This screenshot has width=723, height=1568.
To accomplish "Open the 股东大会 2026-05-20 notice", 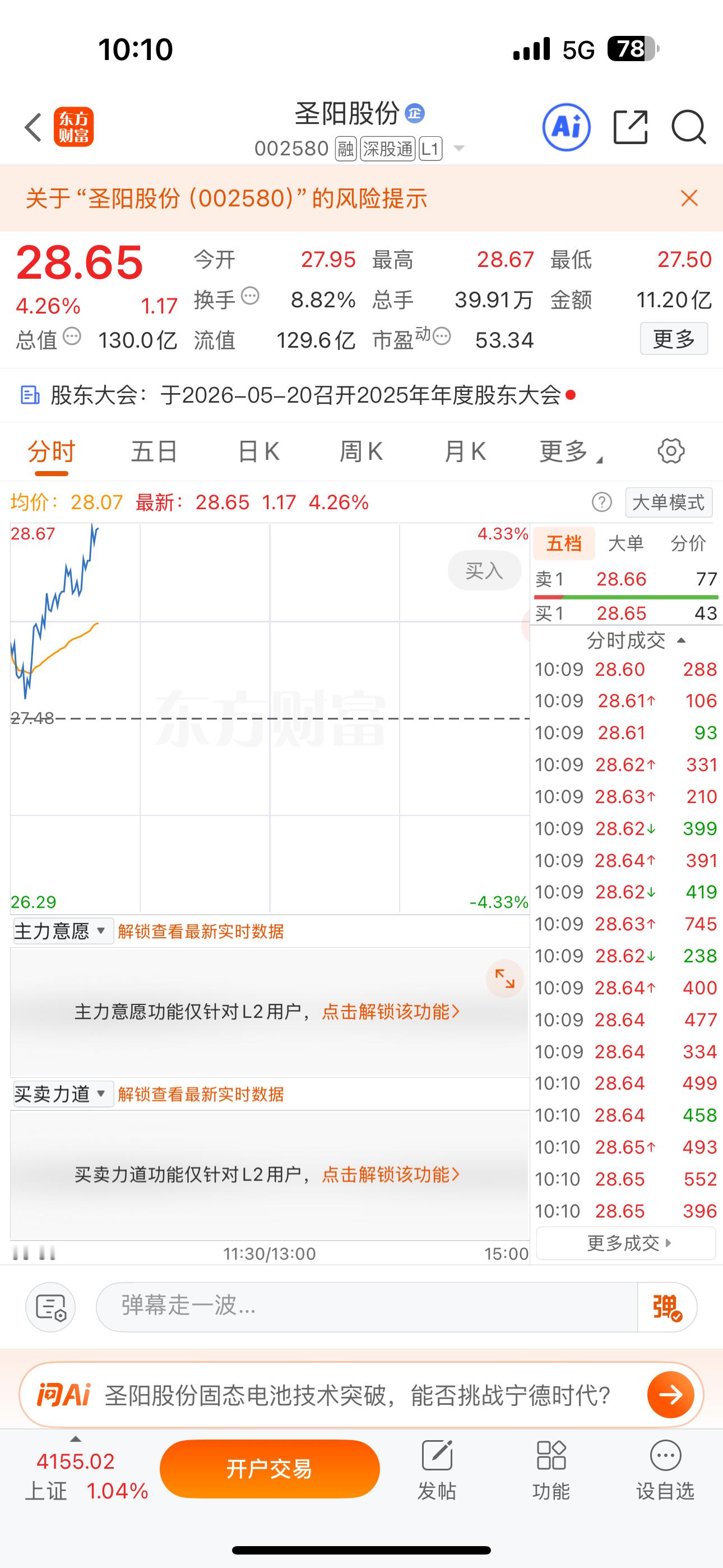I will pyautogui.click(x=305, y=395).
